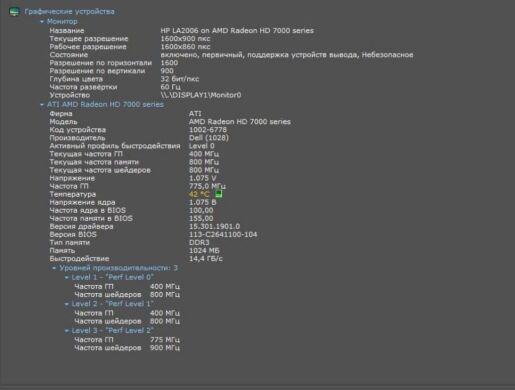The height and width of the screenshot is (390, 515).
Task: Click the 1024 МБ memory value
Action: (204, 250)
